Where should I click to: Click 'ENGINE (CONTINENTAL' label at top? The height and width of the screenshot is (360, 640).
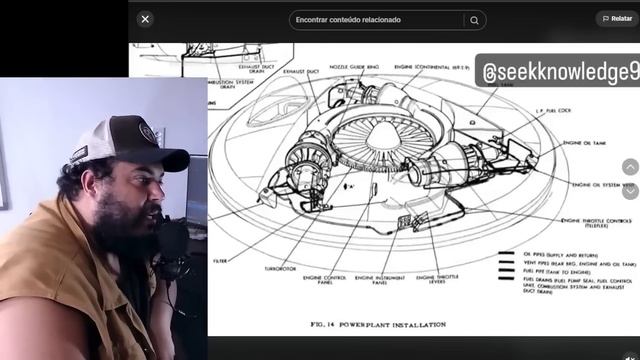[432, 67]
